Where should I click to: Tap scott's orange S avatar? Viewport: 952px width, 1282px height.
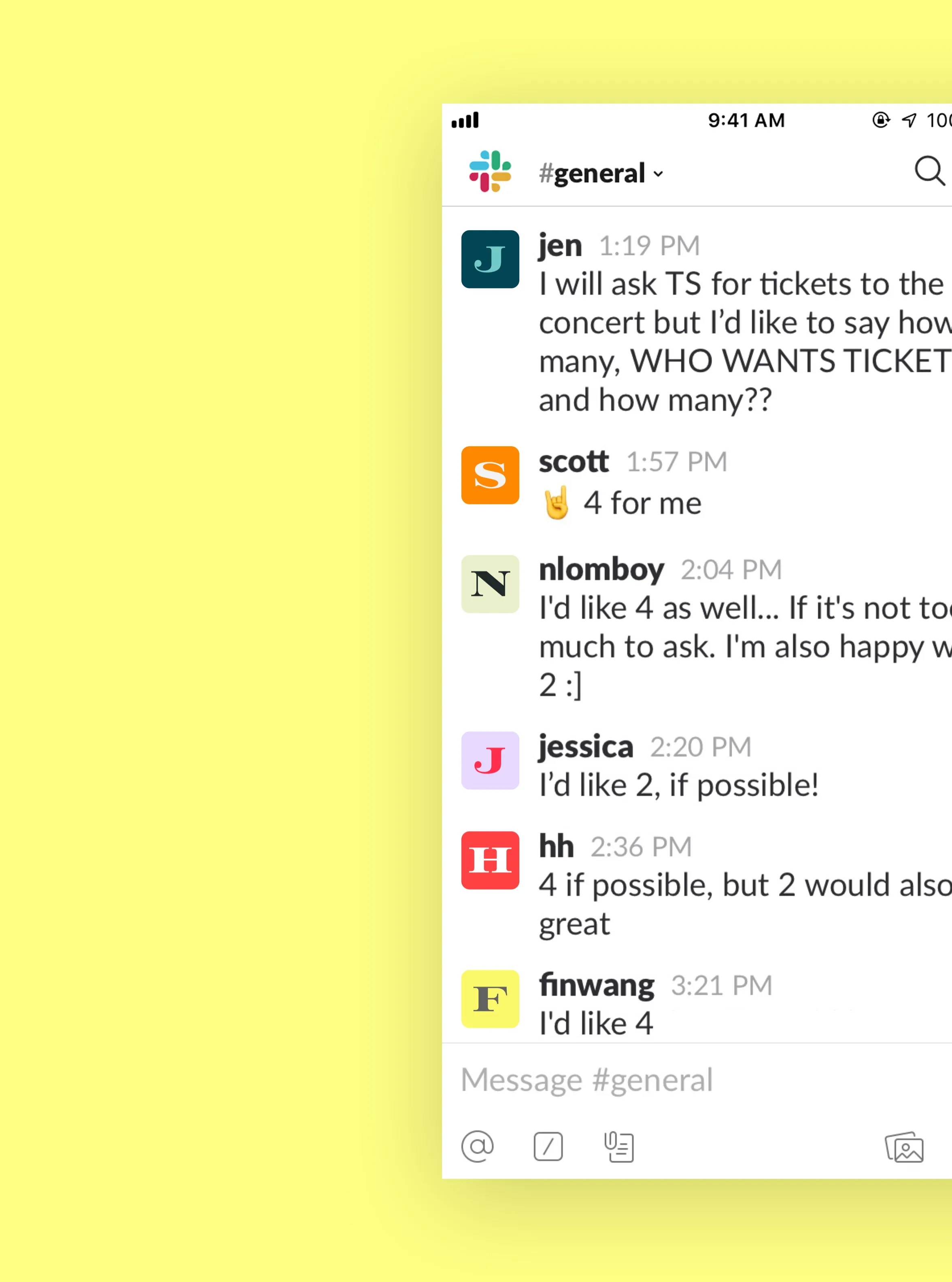(490, 475)
